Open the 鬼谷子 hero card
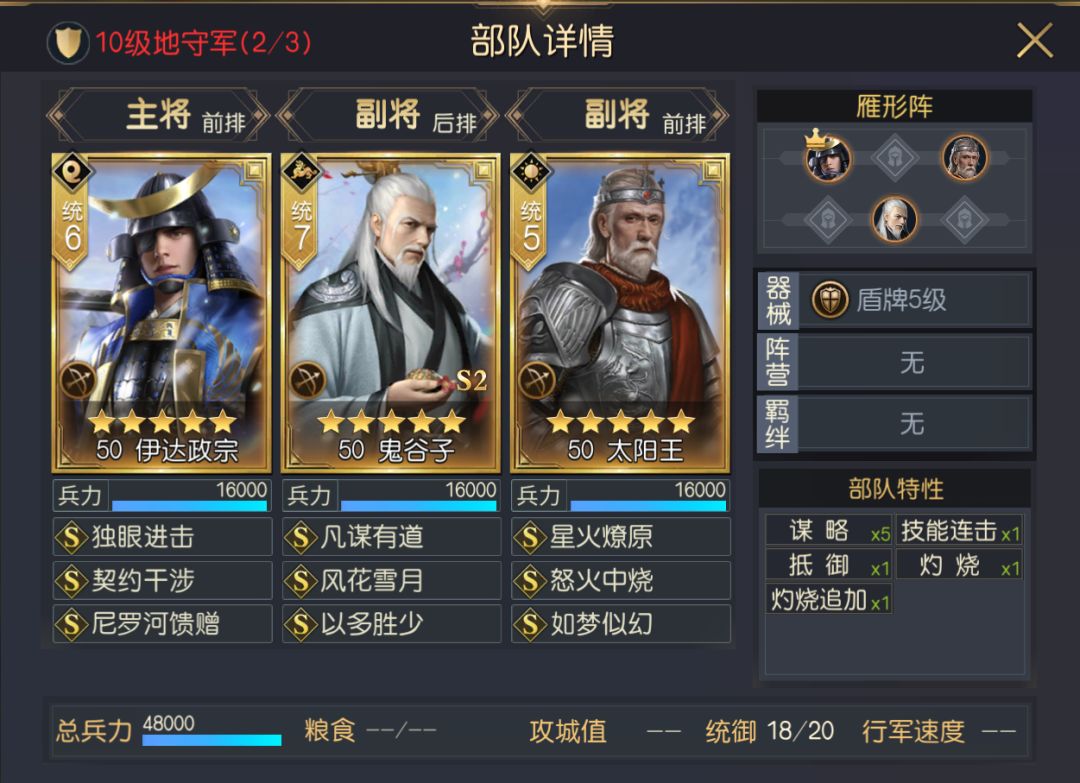The image size is (1080, 783). pyautogui.click(x=391, y=313)
